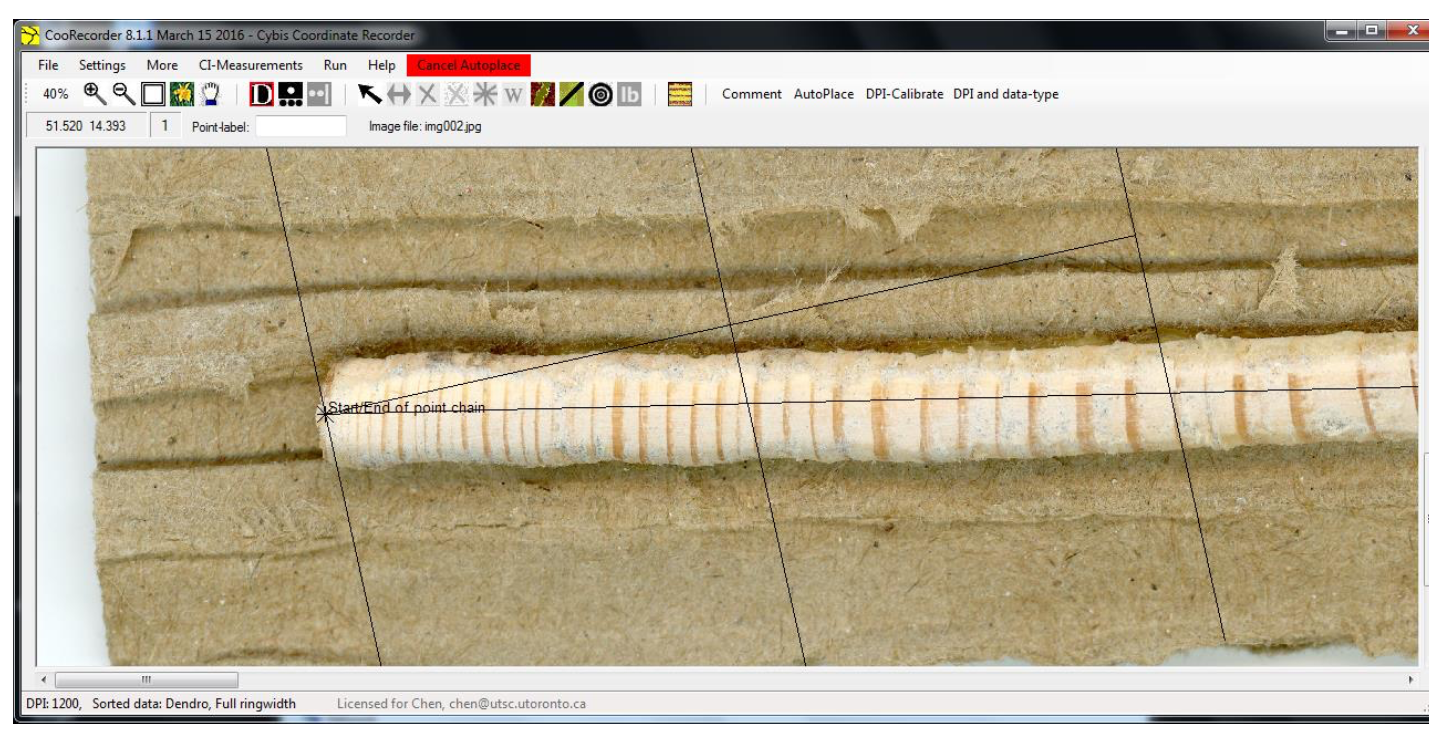Click the zoom out magnifier icon
Viewport: 1450px width, 738px height.
coord(123,94)
